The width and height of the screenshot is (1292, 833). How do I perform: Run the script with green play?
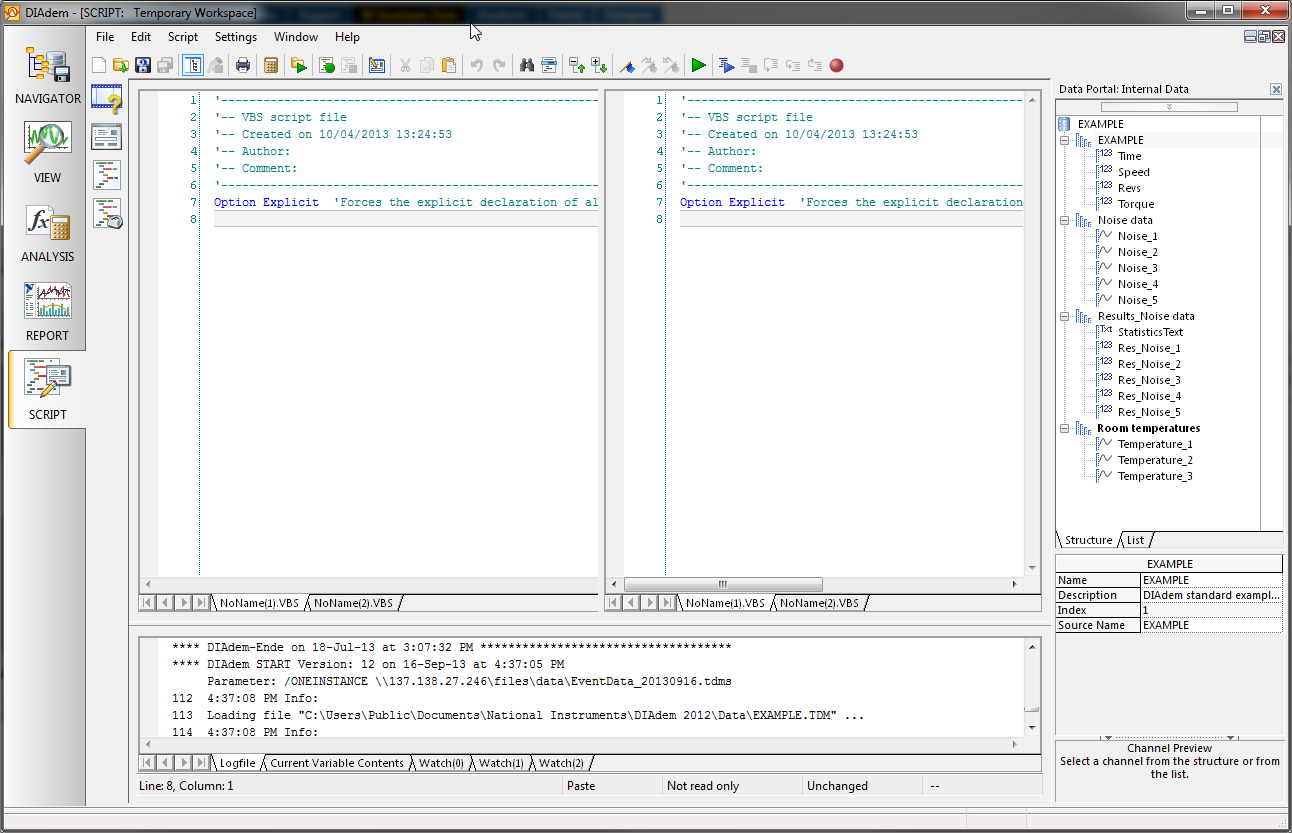pos(698,65)
